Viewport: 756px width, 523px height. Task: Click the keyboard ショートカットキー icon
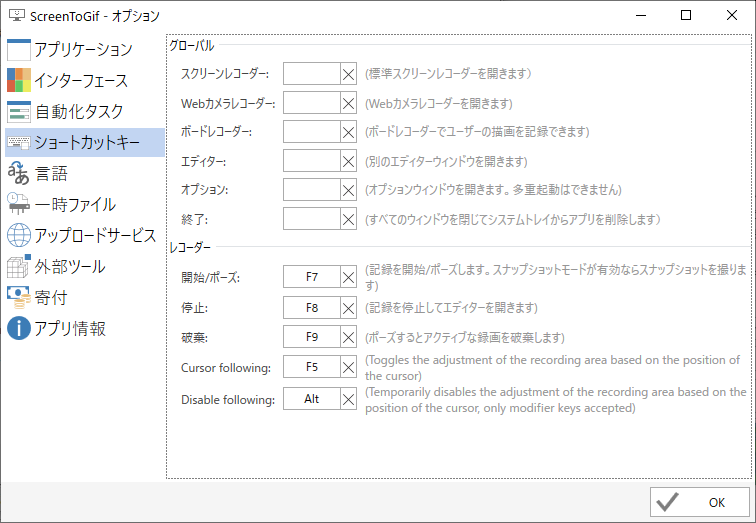[19, 143]
